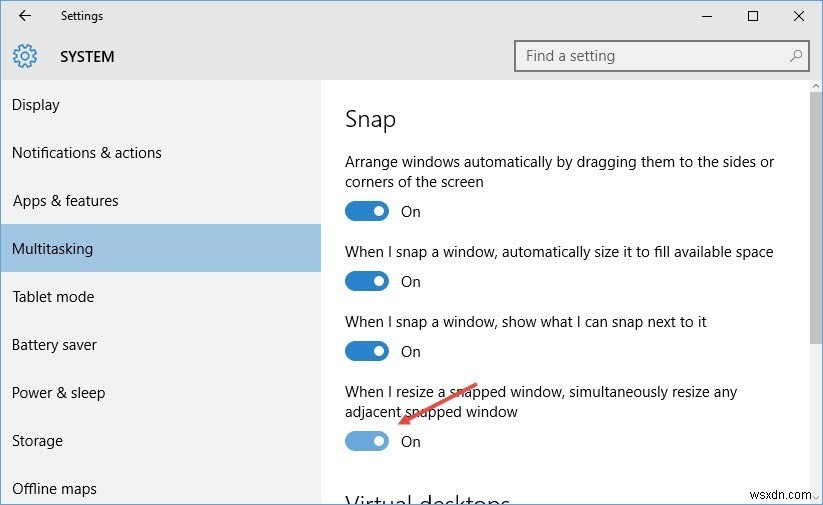Select Apps & features category

tap(161, 201)
